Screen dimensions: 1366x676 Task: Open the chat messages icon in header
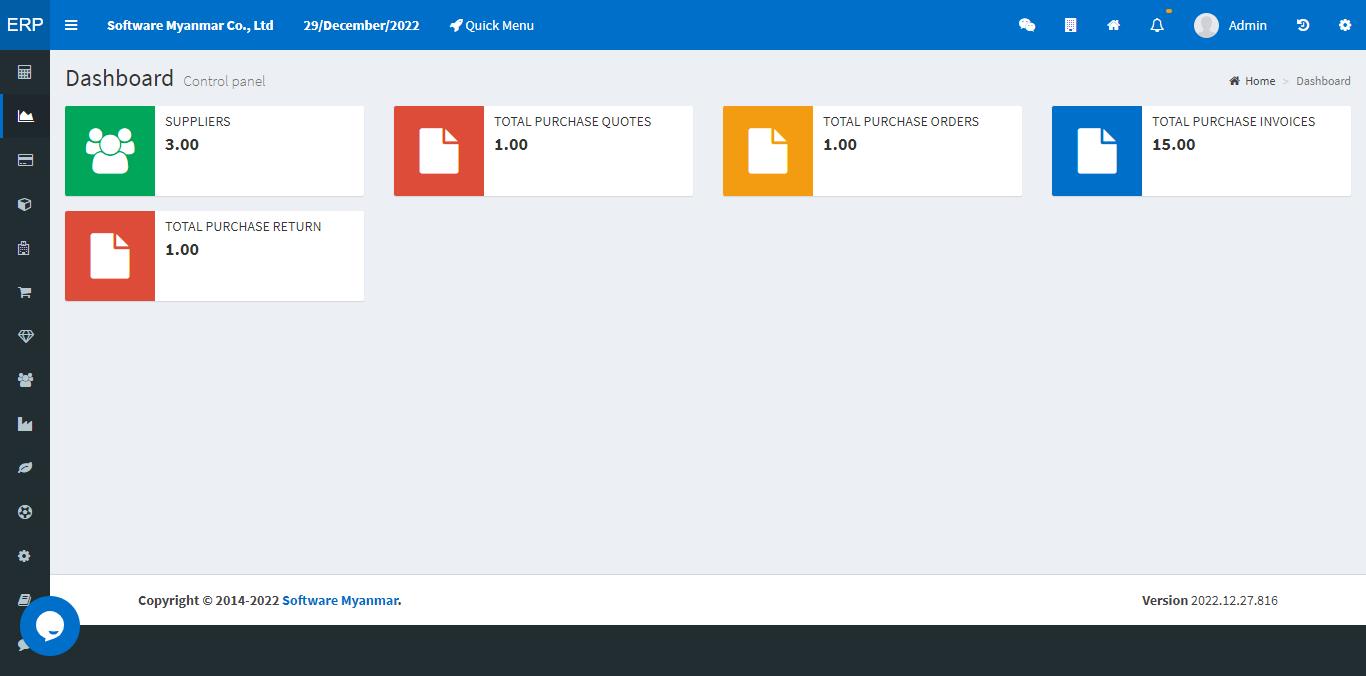(1027, 25)
